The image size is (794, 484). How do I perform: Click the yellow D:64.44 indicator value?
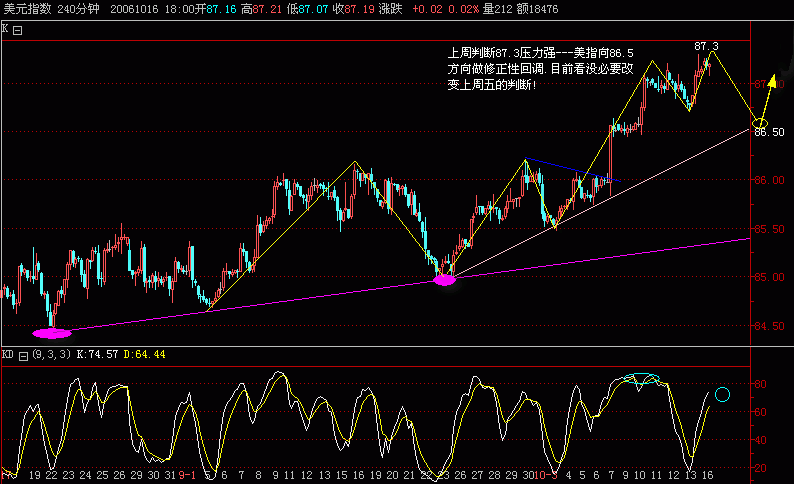pyautogui.click(x=144, y=354)
